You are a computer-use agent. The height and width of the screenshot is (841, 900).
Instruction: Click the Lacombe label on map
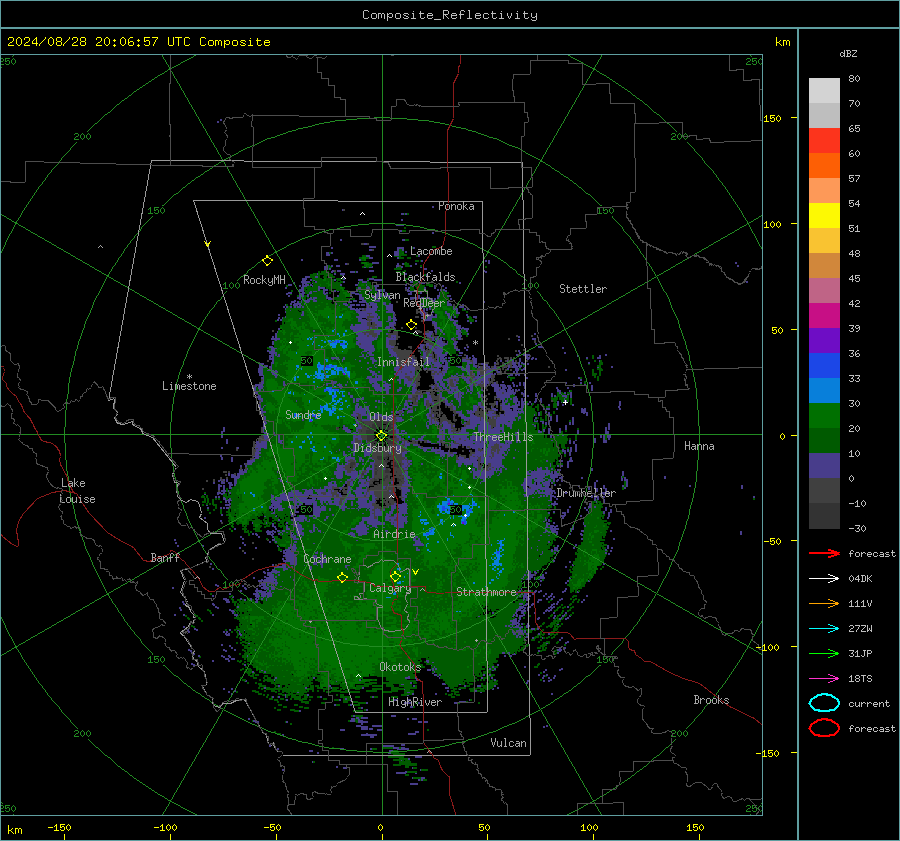coord(431,251)
